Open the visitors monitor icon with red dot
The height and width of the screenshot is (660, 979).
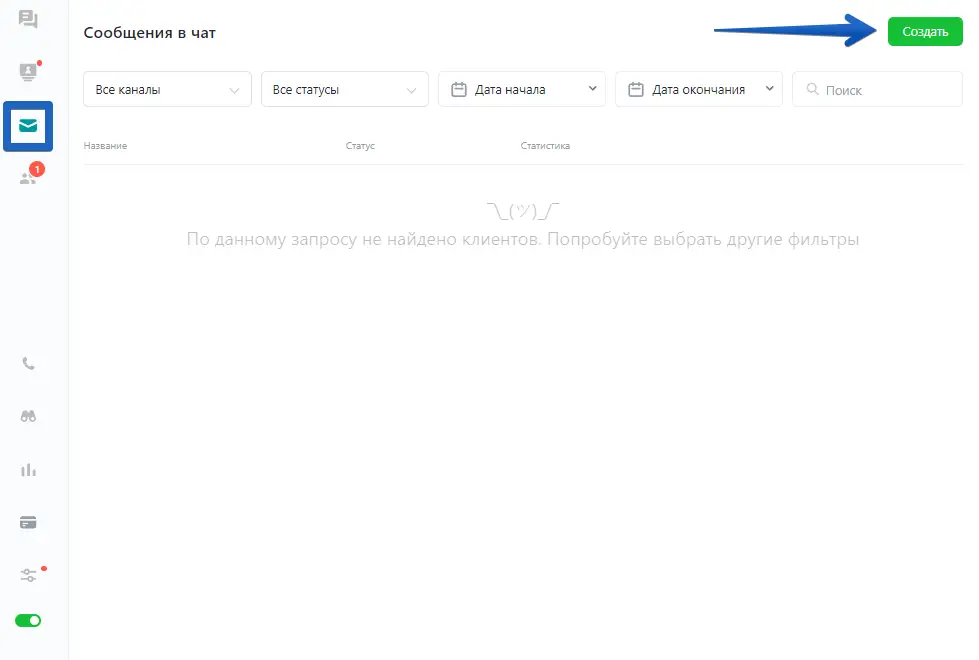pyautogui.click(x=28, y=72)
